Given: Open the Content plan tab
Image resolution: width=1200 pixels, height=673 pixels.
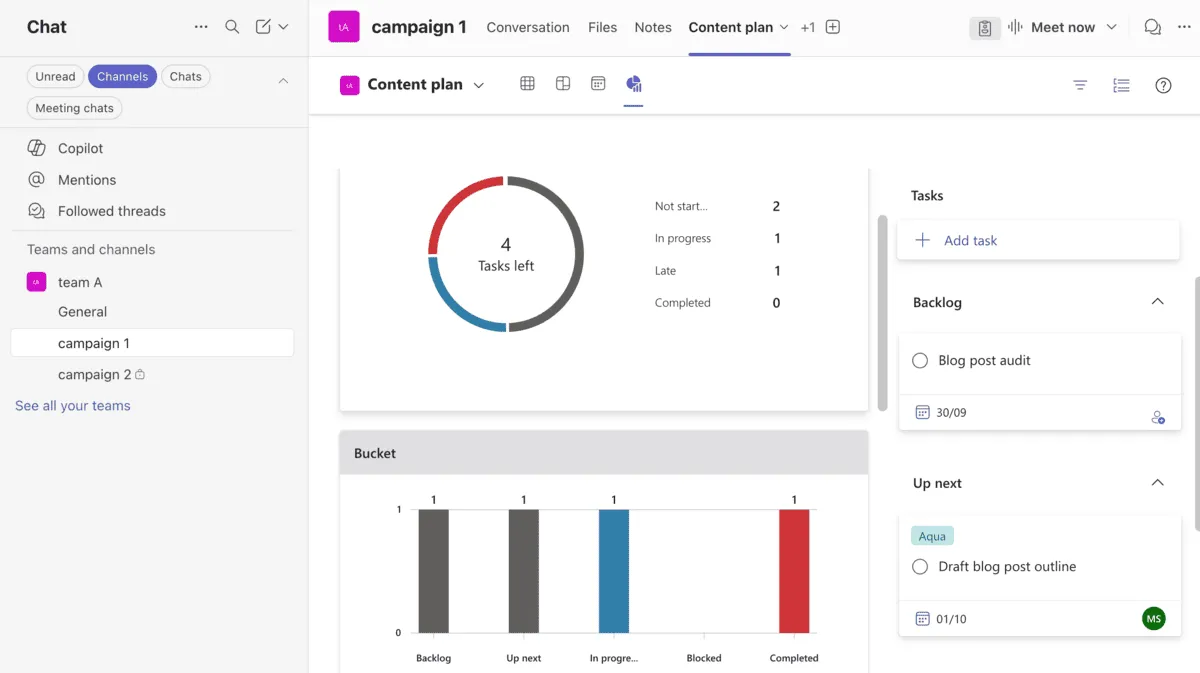Looking at the screenshot, I should pyautogui.click(x=730, y=27).
